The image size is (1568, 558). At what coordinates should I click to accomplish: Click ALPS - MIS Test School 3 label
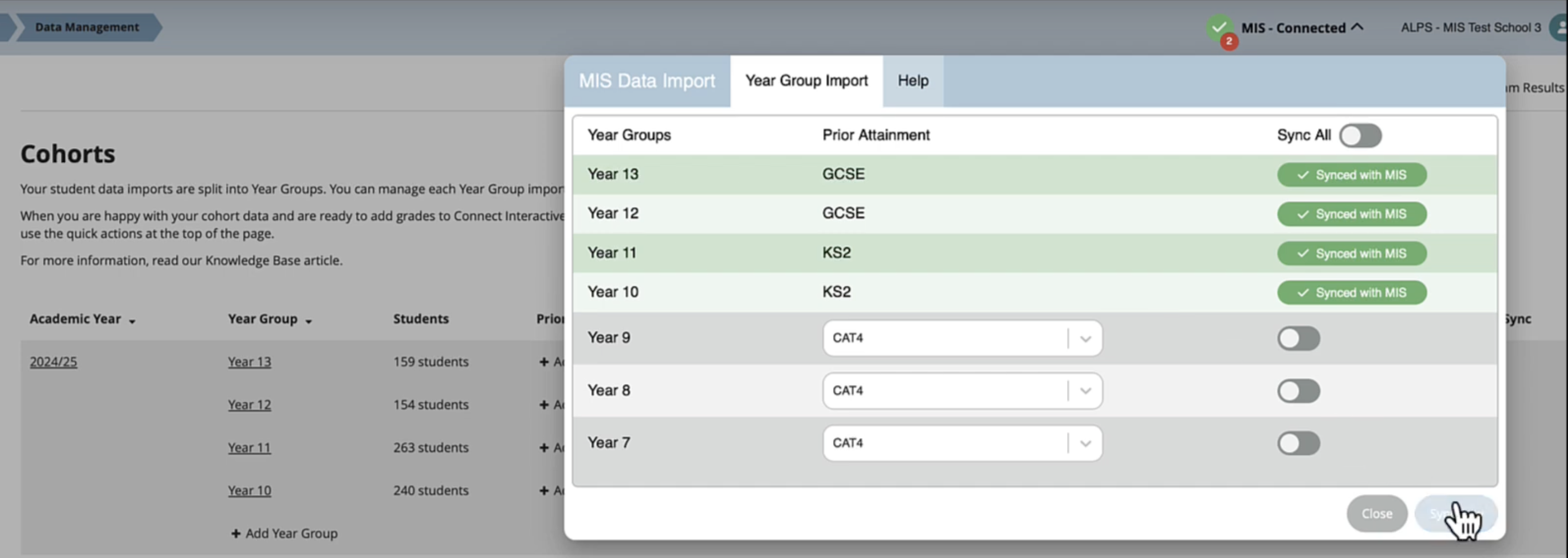[1471, 28]
